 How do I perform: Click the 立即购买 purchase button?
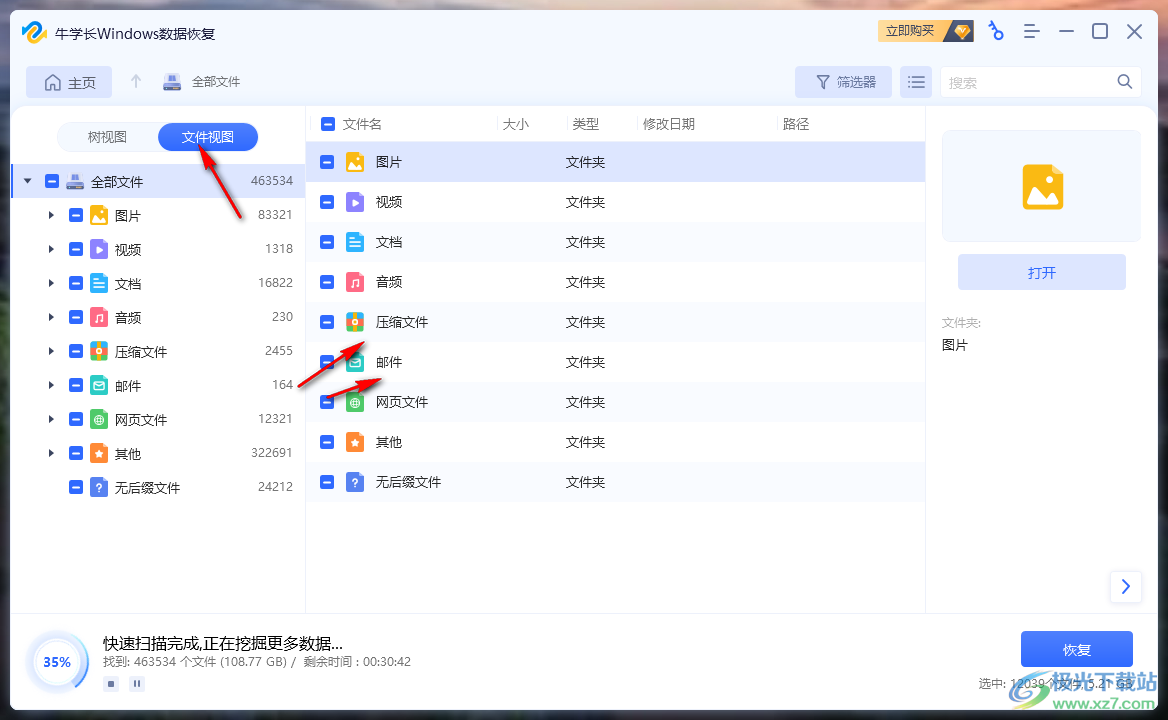[925, 31]
